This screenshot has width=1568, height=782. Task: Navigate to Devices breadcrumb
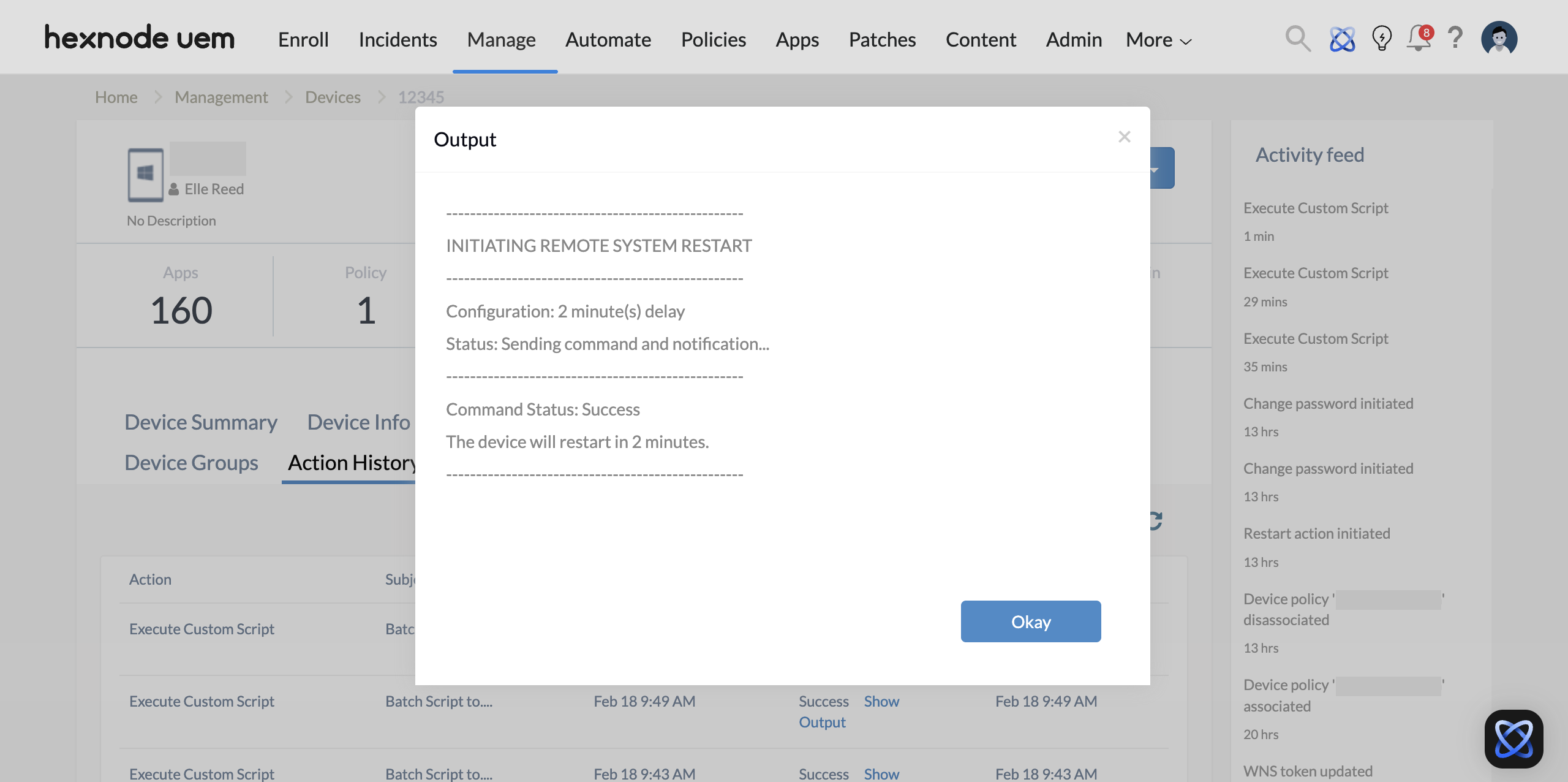click(333, 97)
